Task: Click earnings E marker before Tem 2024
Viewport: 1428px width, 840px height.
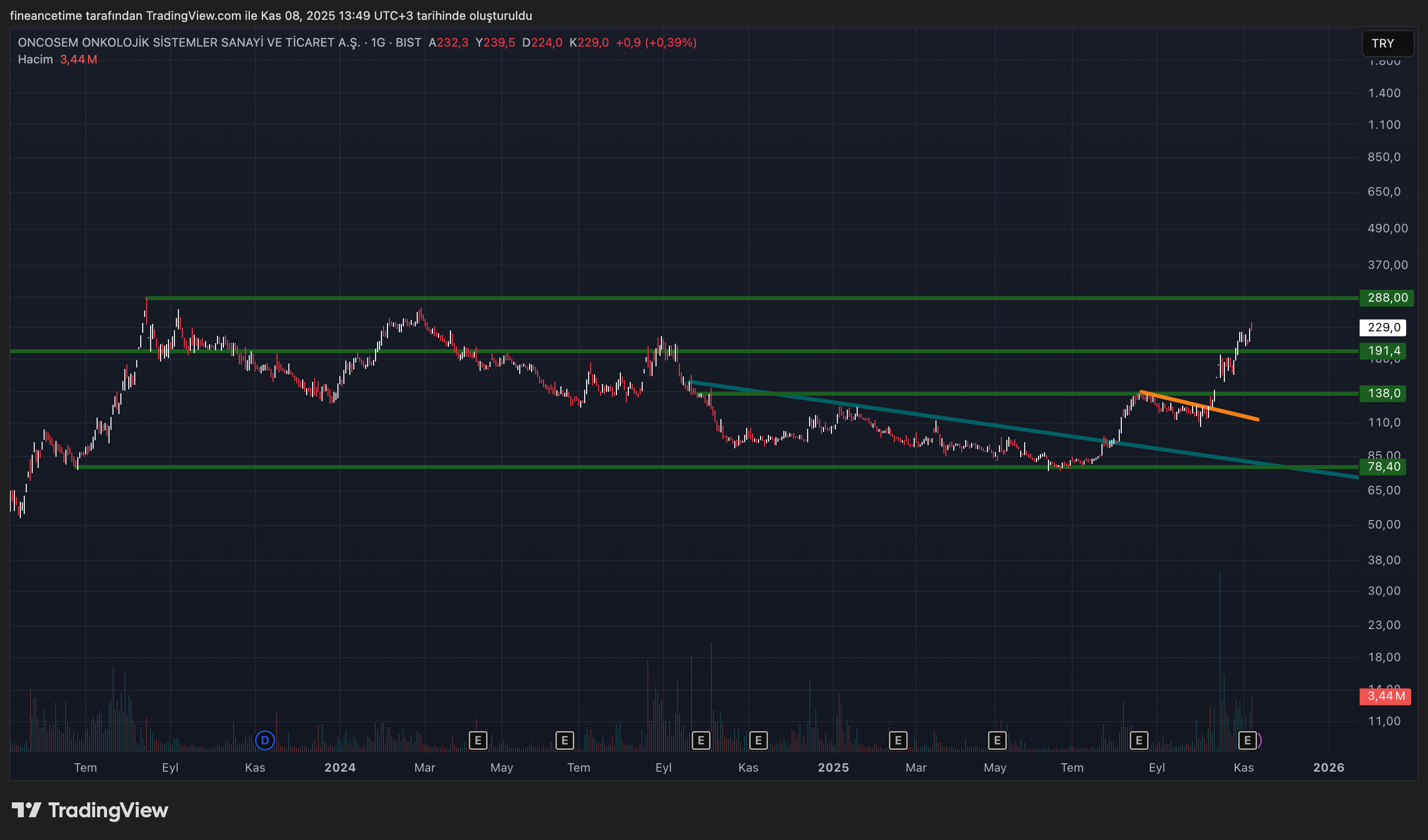Action: (564, 740)
